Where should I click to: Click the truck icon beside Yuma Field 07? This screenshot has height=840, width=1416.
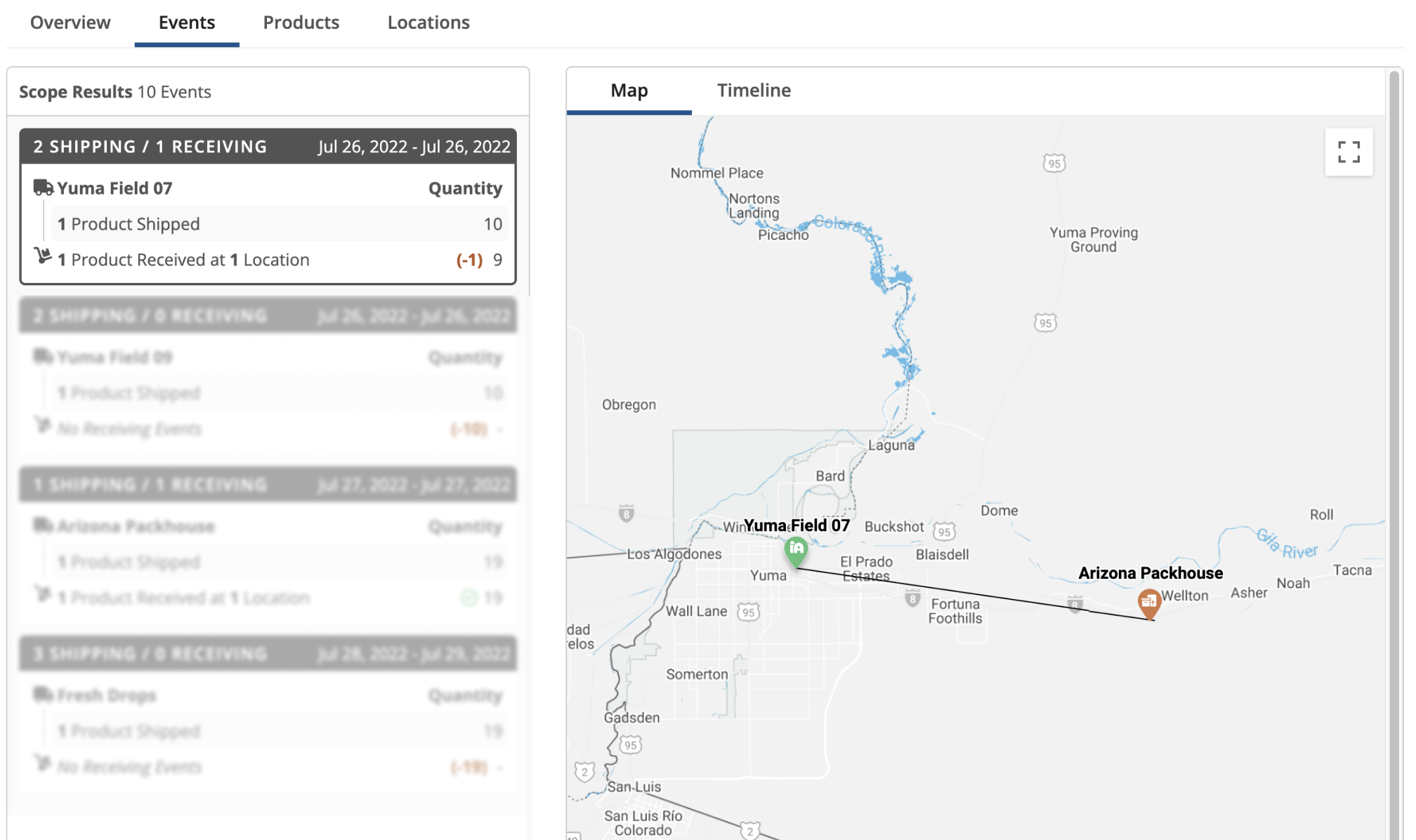coord(43,188)
